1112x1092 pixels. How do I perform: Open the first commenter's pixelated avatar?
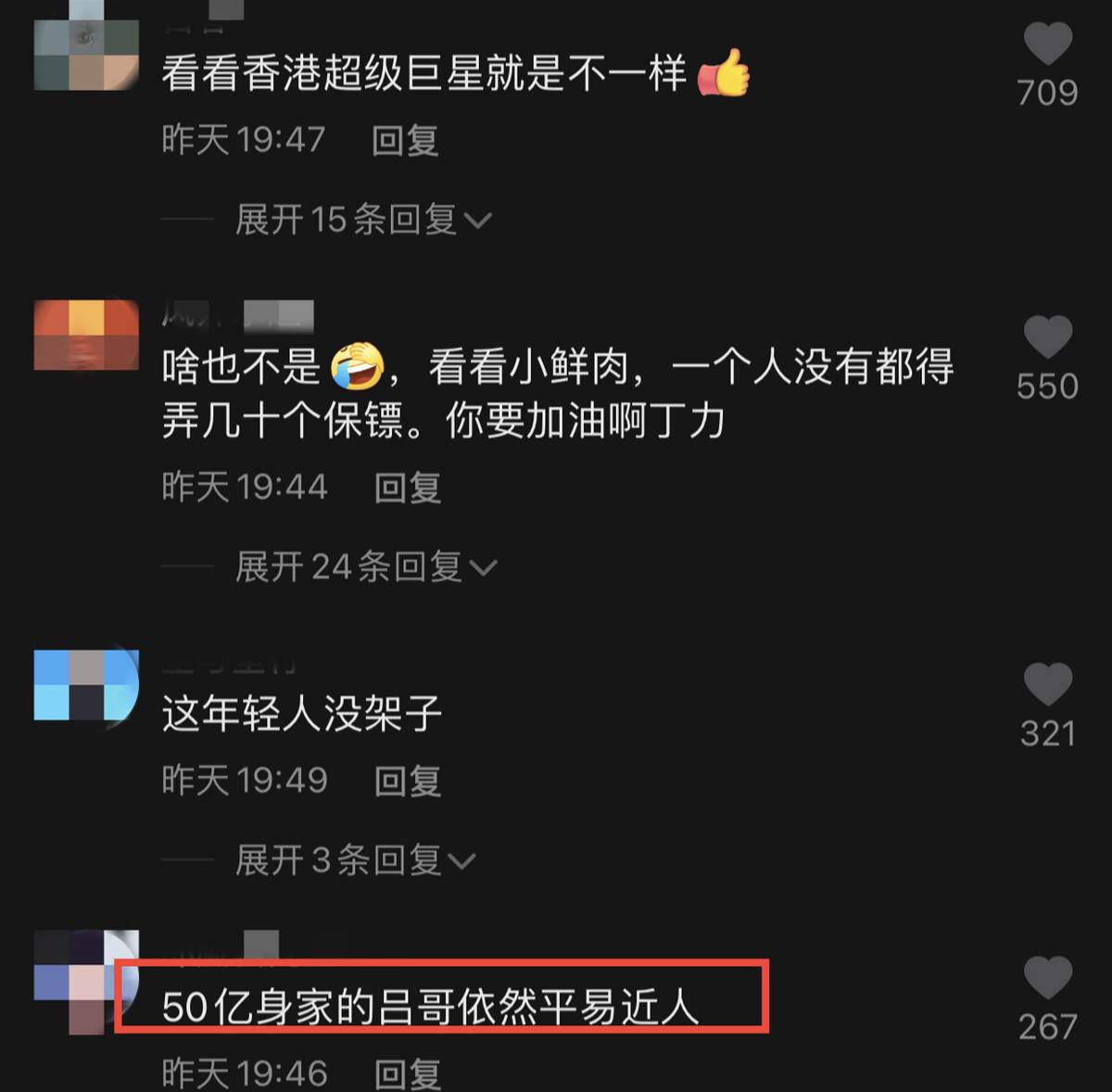(86, 56)
